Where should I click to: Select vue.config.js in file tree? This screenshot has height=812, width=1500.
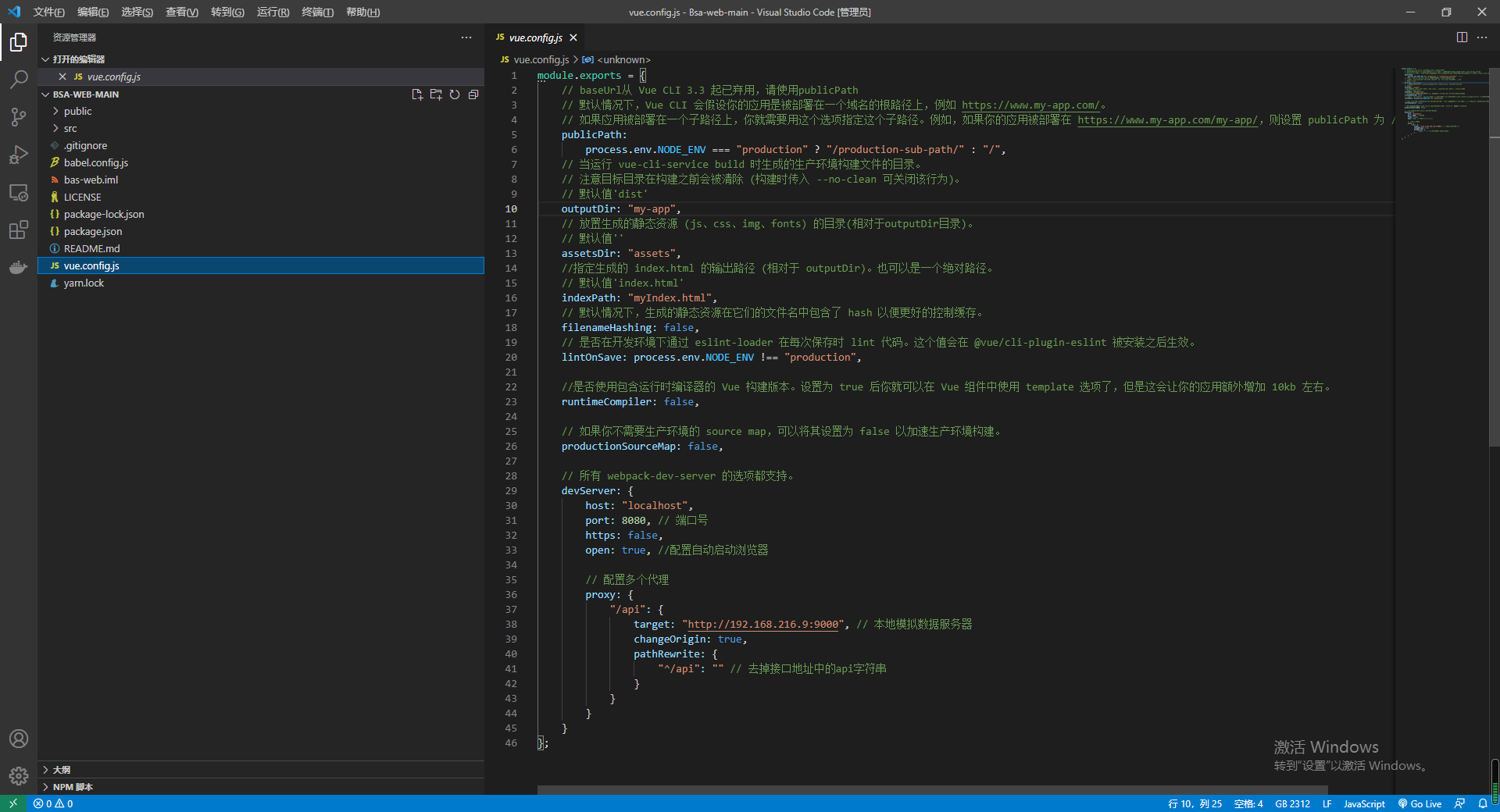pyautogui.click(x=261, y=266)
